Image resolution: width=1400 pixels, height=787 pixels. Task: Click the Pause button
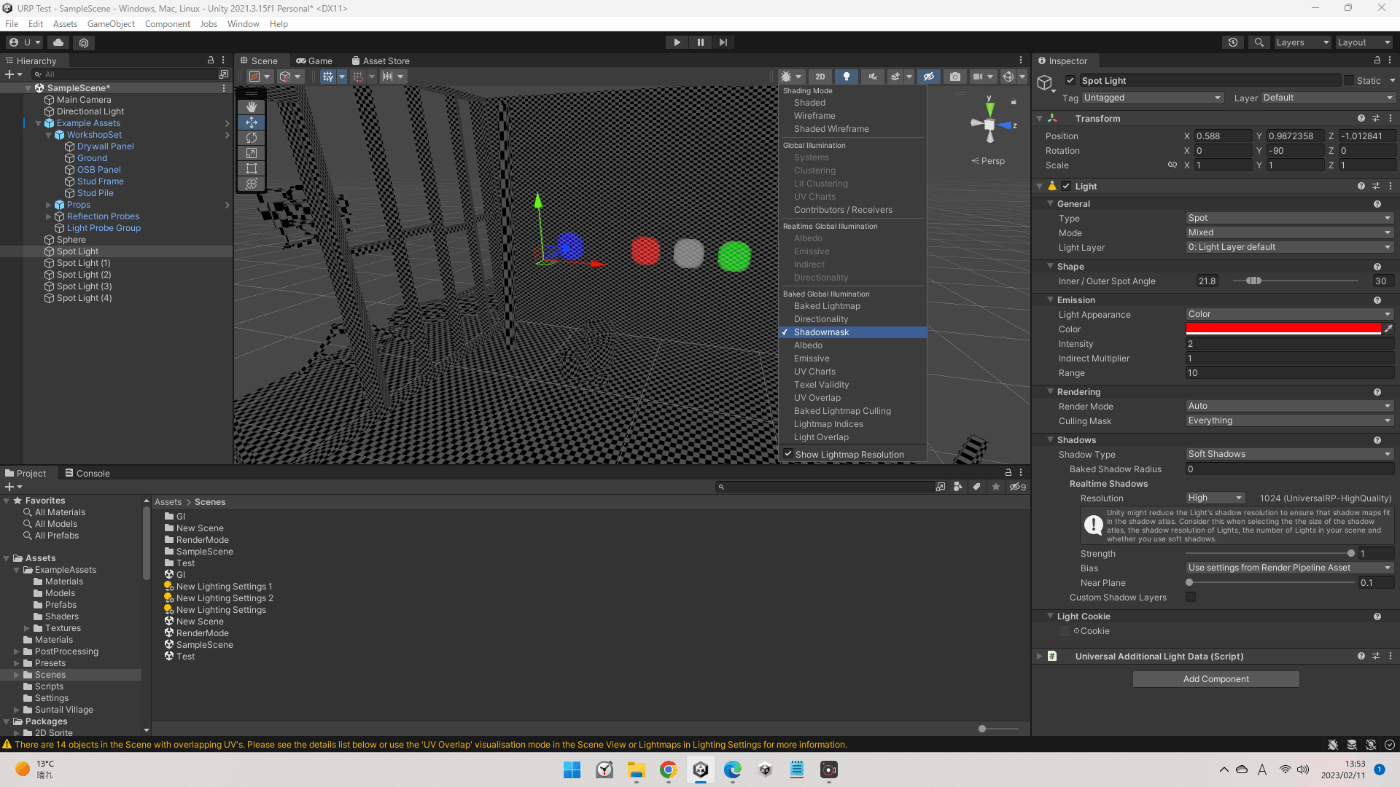pyautogui.click(x=700, y=42)
